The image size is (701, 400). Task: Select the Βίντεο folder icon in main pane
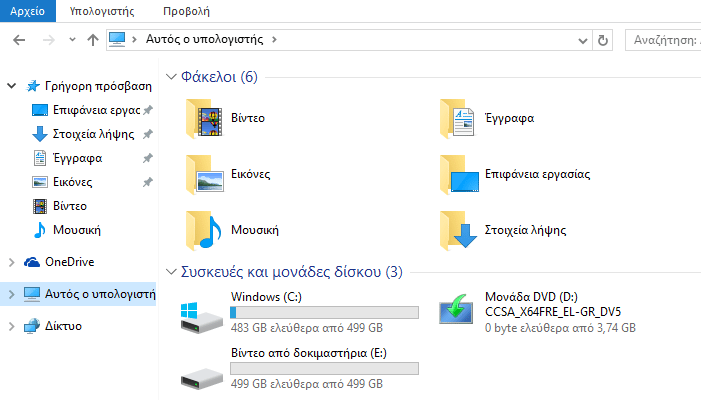click(x=204, y=119)
